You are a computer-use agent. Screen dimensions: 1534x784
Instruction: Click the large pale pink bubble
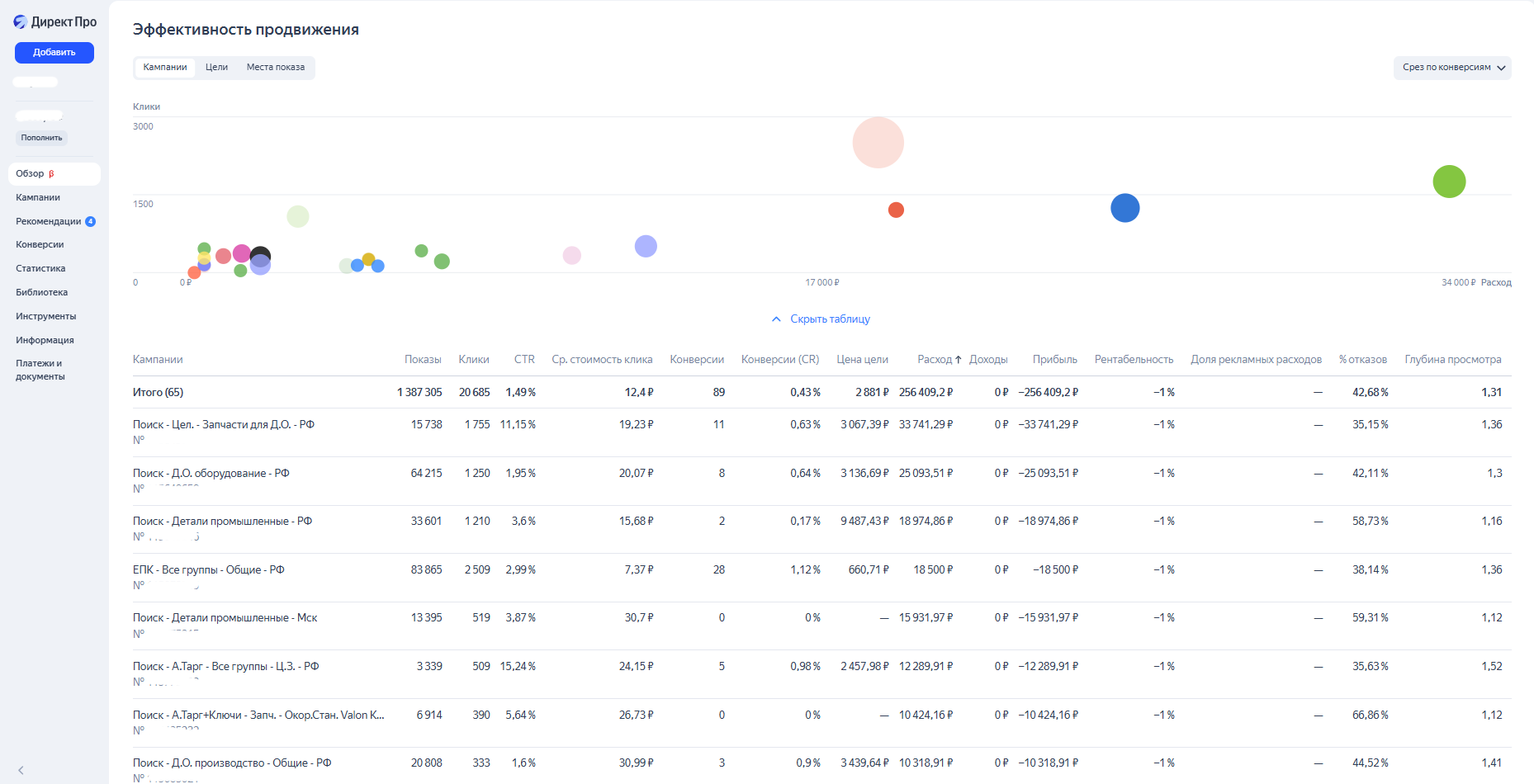[878, 143]
